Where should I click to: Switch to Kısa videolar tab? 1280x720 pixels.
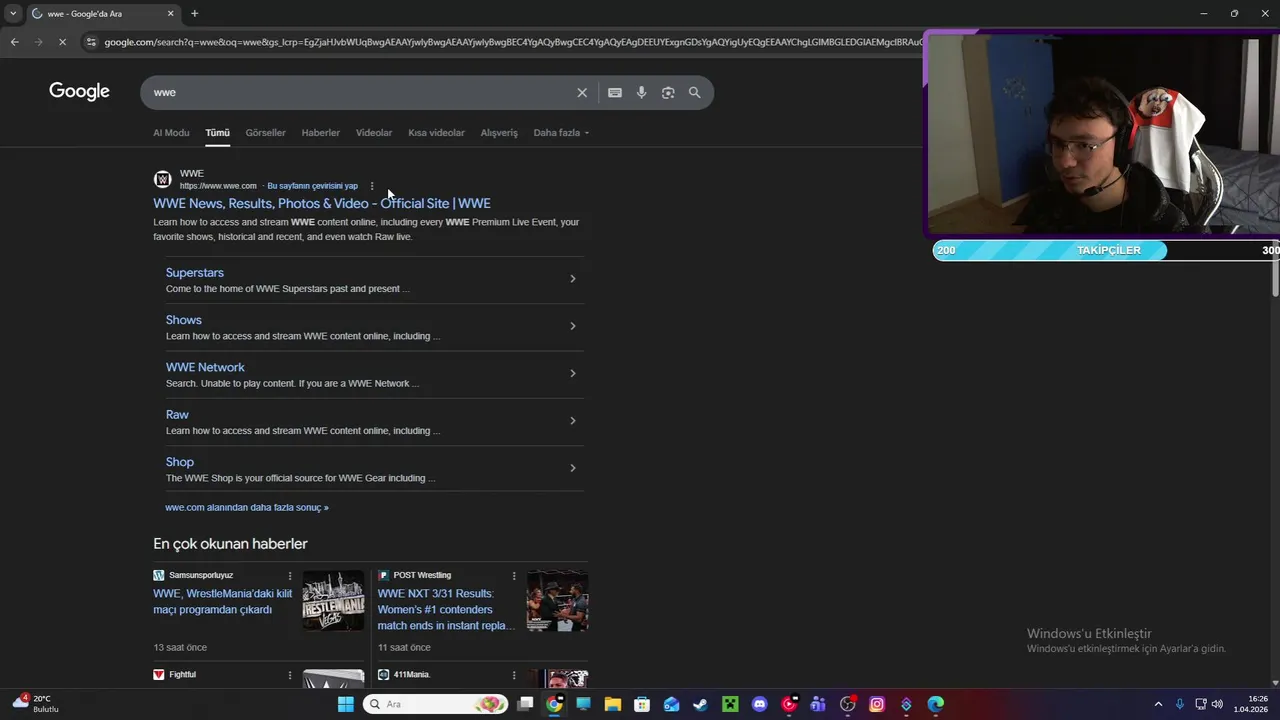(436, 132)
